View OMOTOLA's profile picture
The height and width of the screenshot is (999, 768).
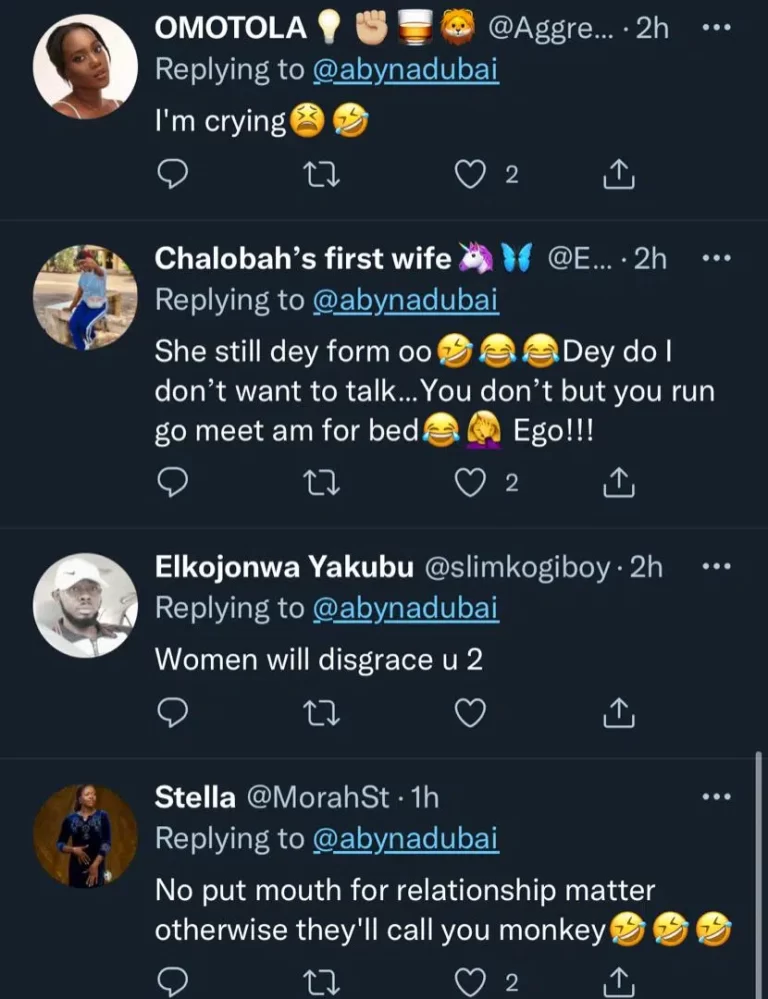tap(84, 66)
